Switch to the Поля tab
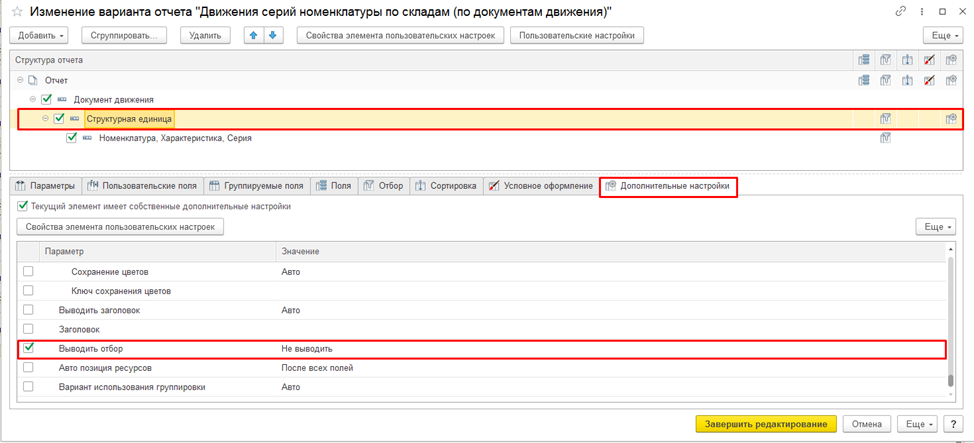Screen dimensions: 974x443 tap(334, 186)
